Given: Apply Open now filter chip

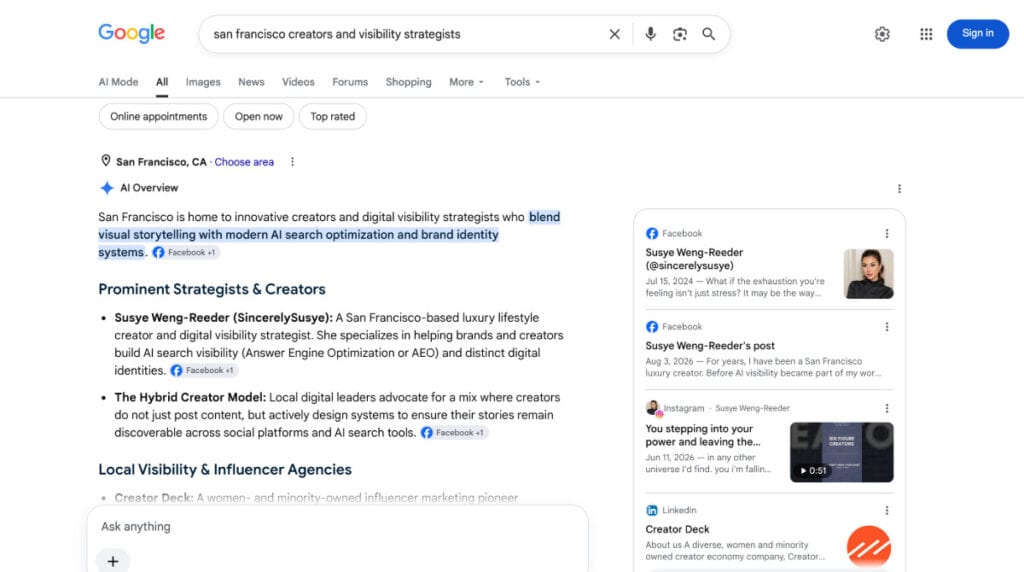Looking at the screenshot, I should [259, 116].
